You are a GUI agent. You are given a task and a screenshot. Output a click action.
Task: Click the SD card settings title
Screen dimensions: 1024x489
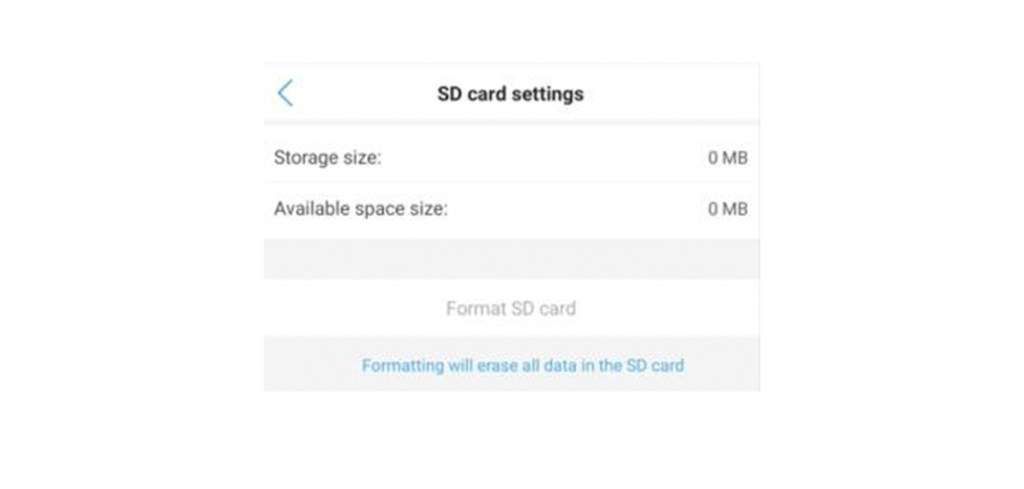[510, 95]
